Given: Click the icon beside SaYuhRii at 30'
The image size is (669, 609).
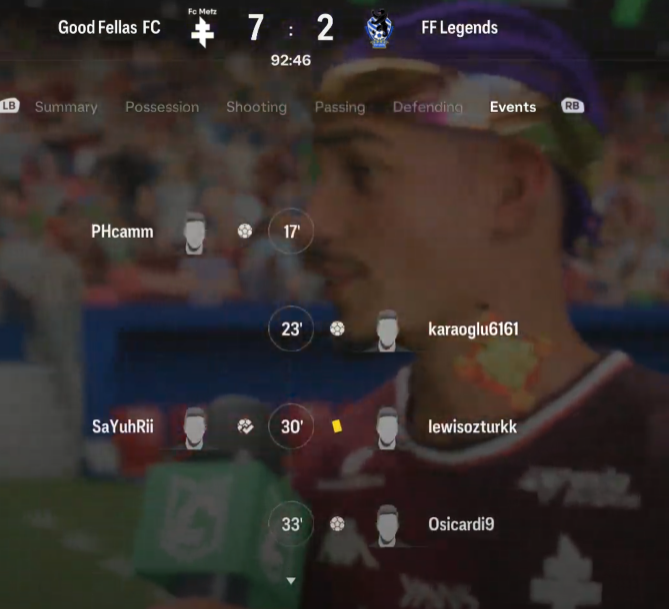Looking at the screenshot, I should click(x=245, y=426).
